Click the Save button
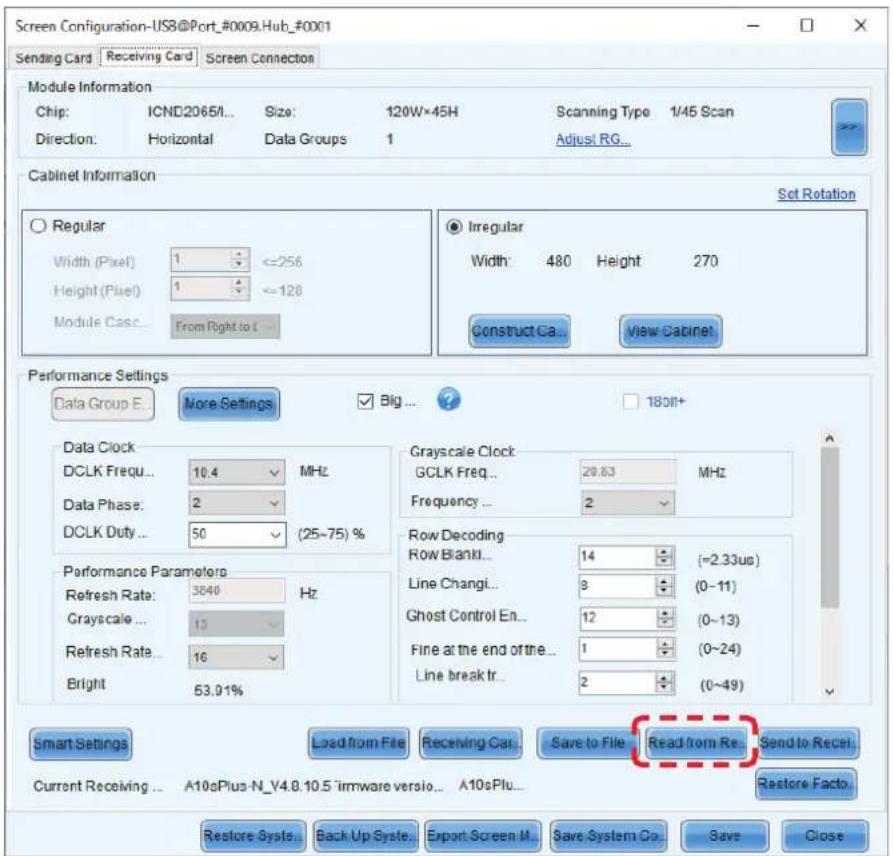893x856 pixels. coord(724,836)
